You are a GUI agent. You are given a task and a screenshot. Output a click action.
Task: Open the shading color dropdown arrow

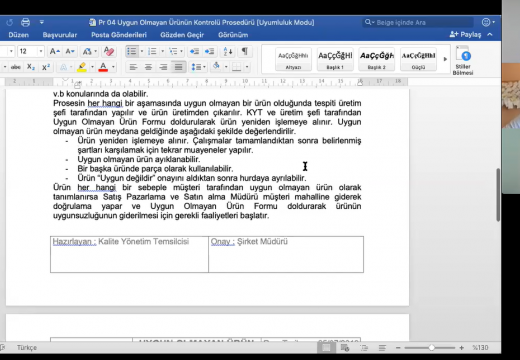click(226, 67)
